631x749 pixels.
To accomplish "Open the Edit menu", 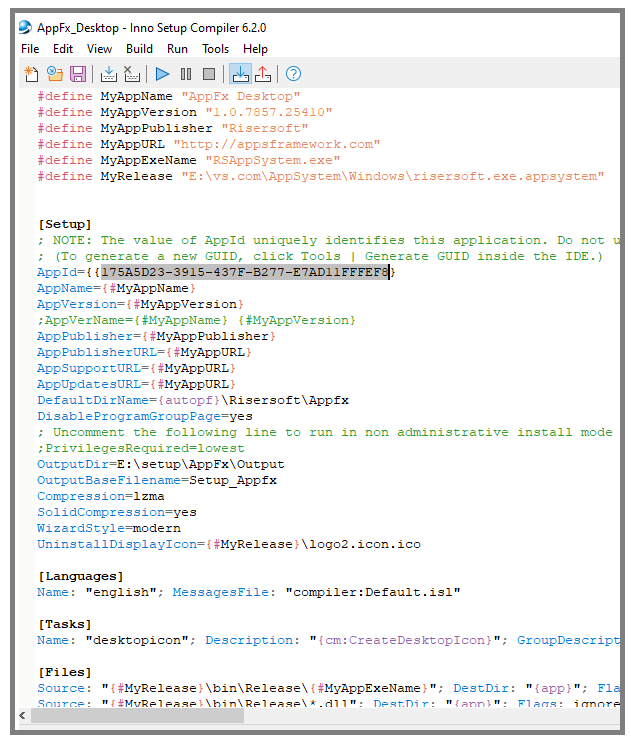I will coord(63,49).
